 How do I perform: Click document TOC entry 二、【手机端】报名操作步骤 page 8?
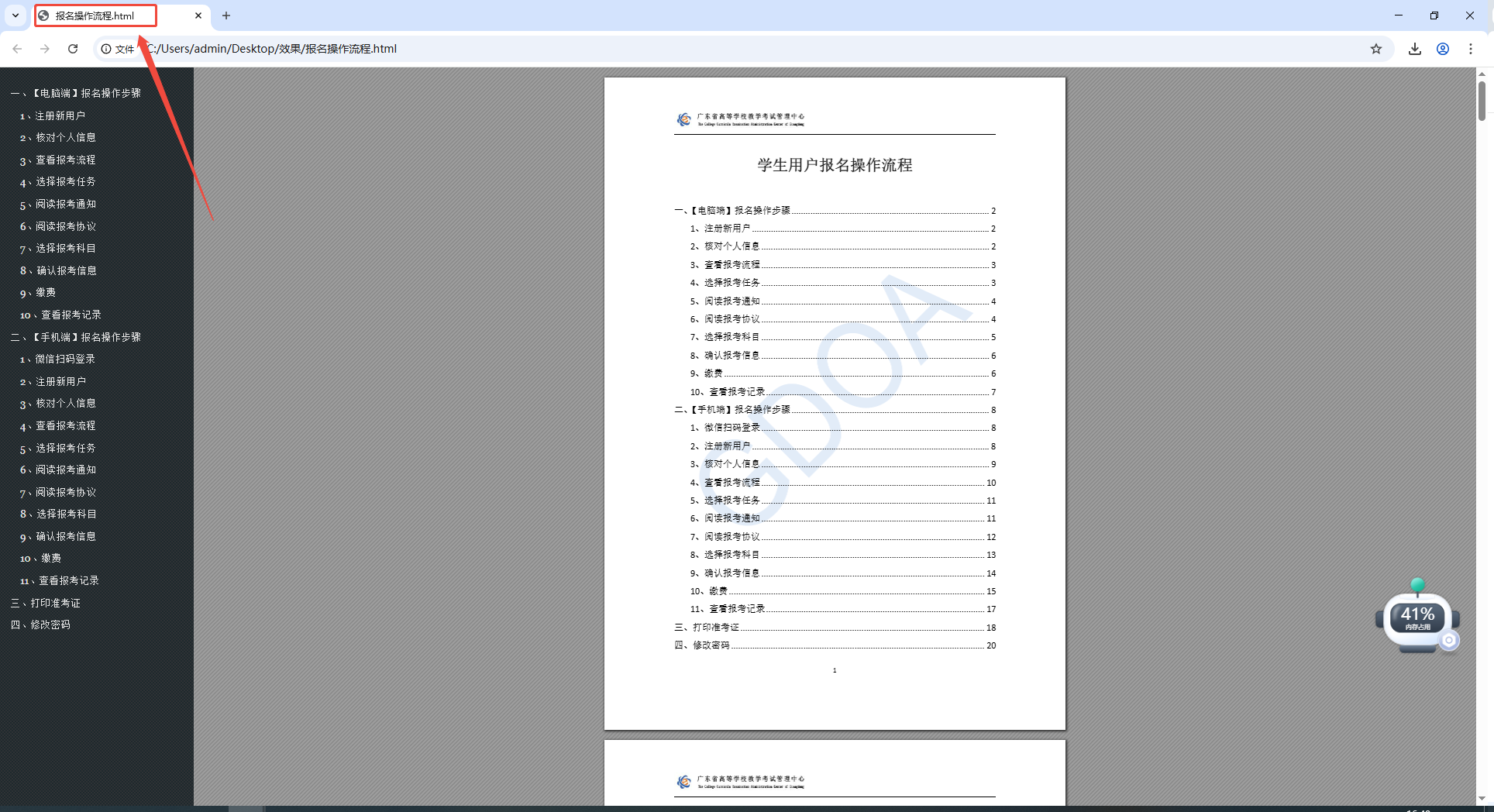click(x=835, y=410)
